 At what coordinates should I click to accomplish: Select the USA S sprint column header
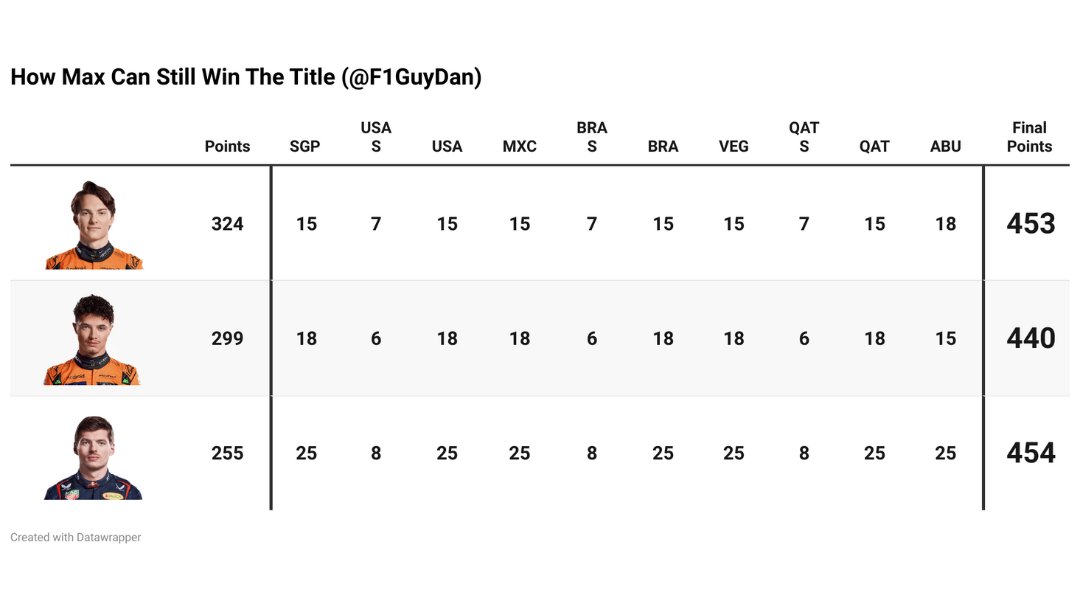376,137
